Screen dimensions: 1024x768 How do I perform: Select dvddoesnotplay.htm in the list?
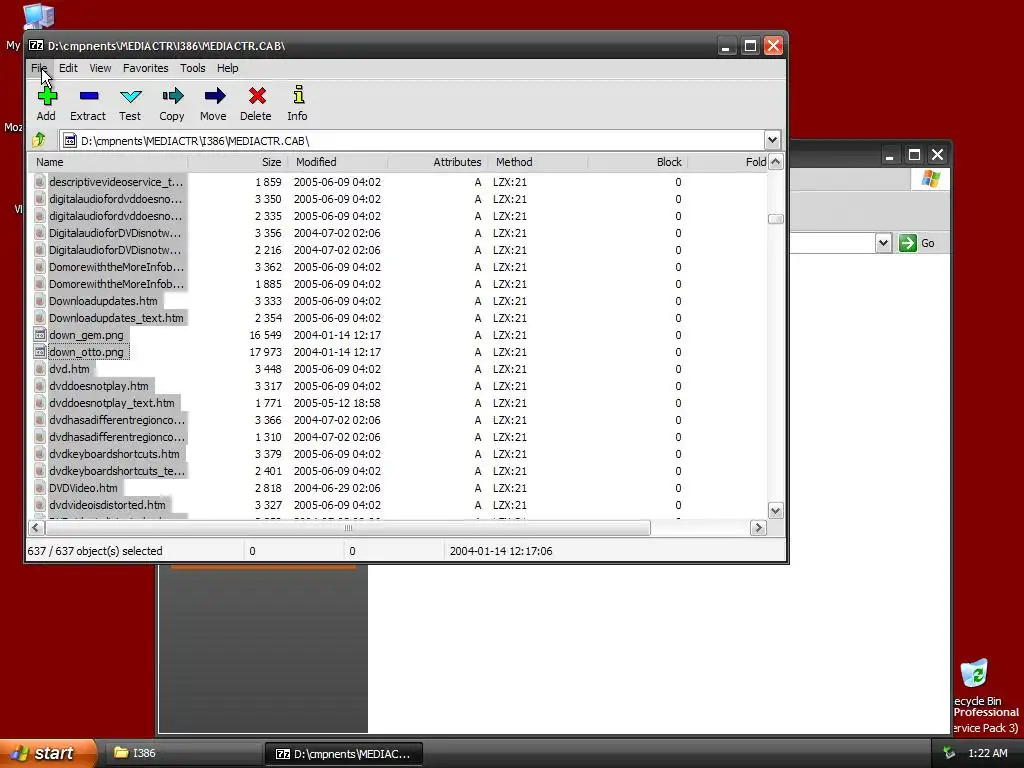pos(99,386)
